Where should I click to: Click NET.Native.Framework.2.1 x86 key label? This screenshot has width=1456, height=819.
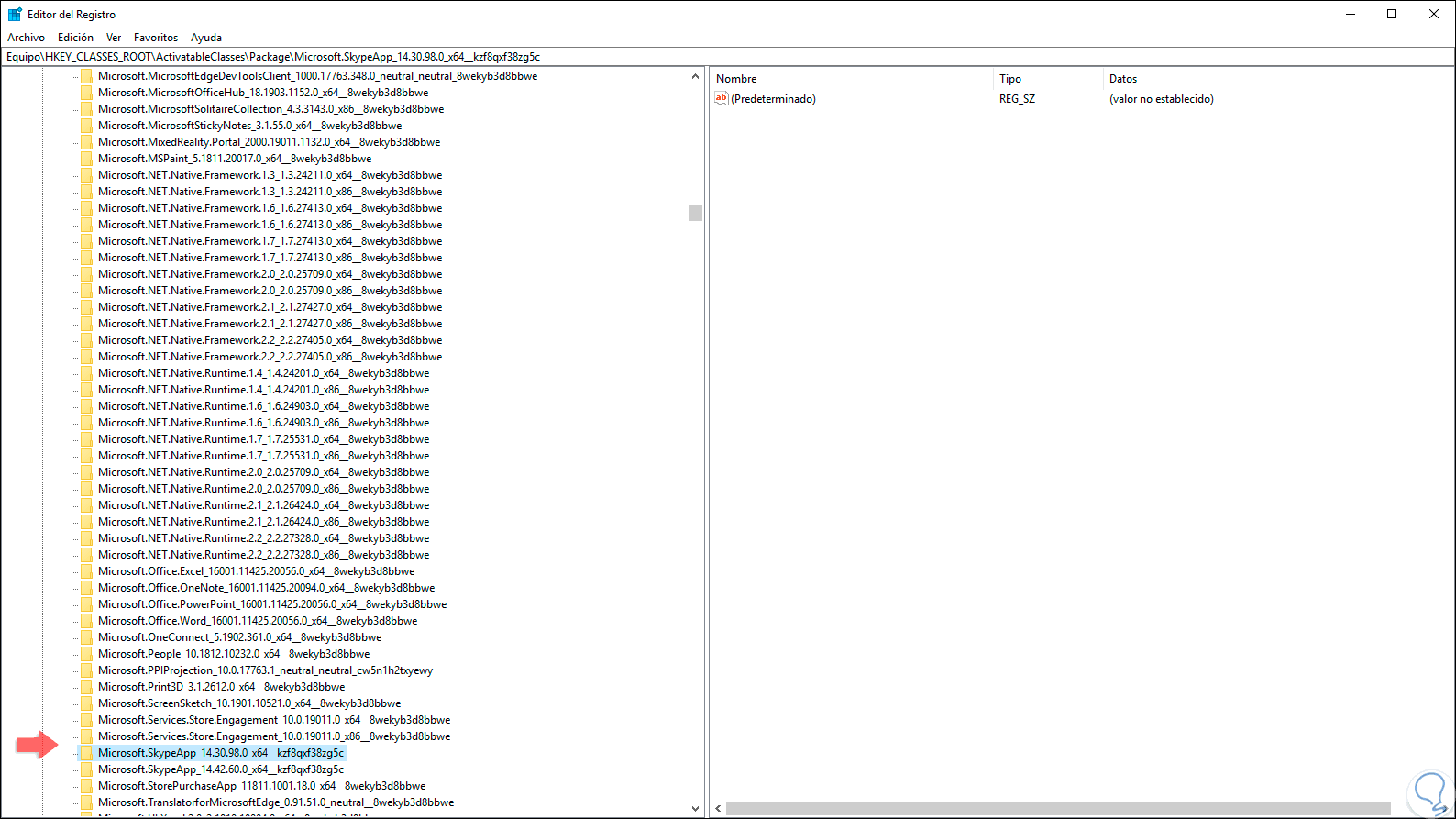tap(270, 324)
